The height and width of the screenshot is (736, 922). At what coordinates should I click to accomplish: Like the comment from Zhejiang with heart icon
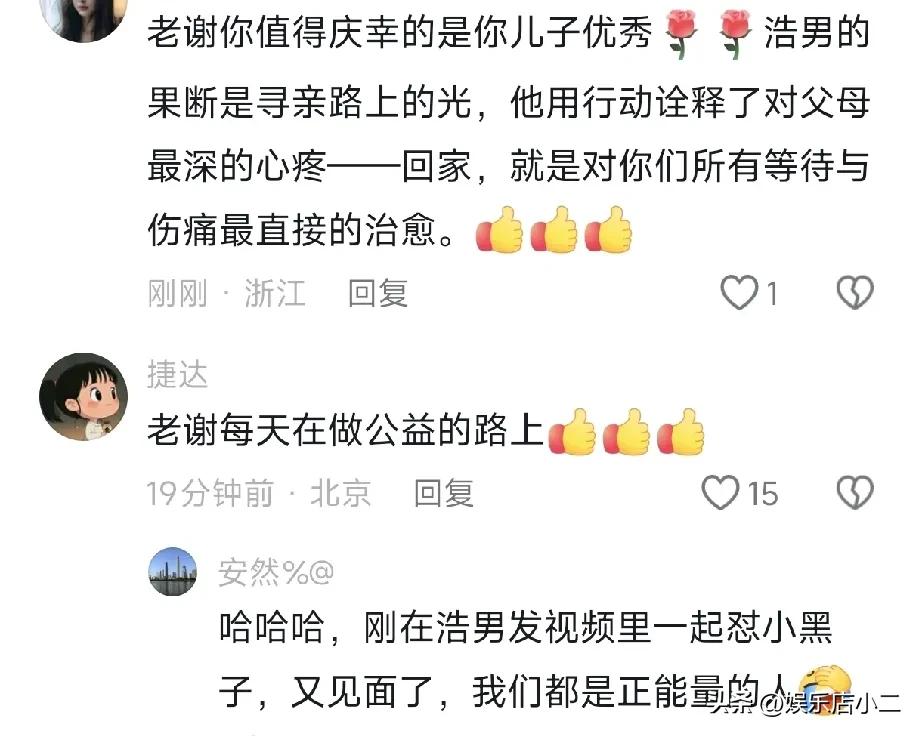739,292
